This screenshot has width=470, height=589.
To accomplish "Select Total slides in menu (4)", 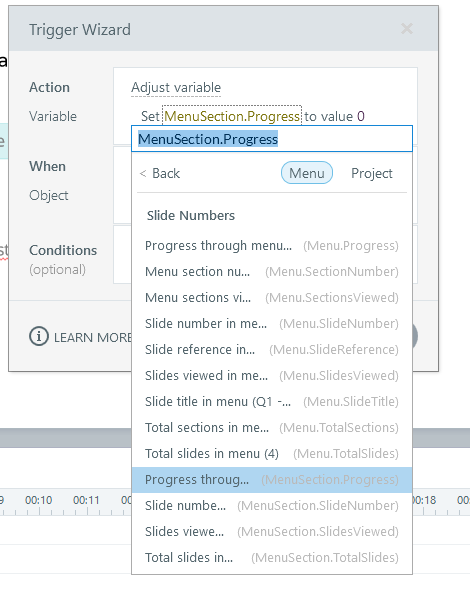I will (272, 454).
